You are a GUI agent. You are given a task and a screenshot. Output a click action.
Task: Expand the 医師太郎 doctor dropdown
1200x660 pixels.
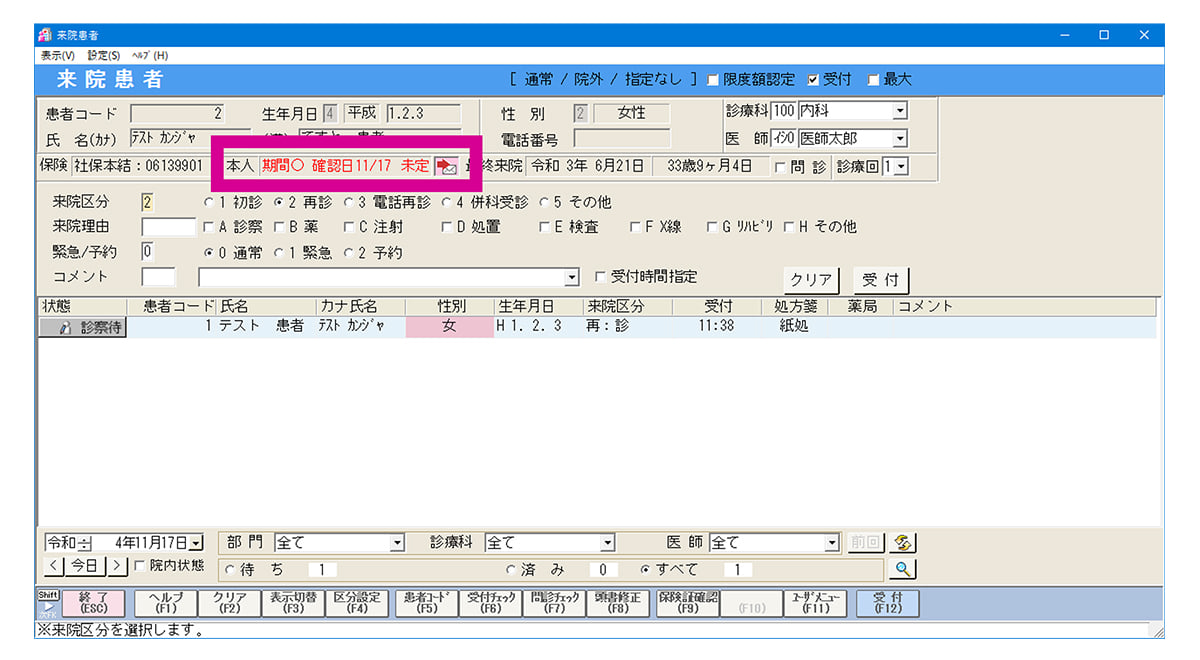[900, 139]
